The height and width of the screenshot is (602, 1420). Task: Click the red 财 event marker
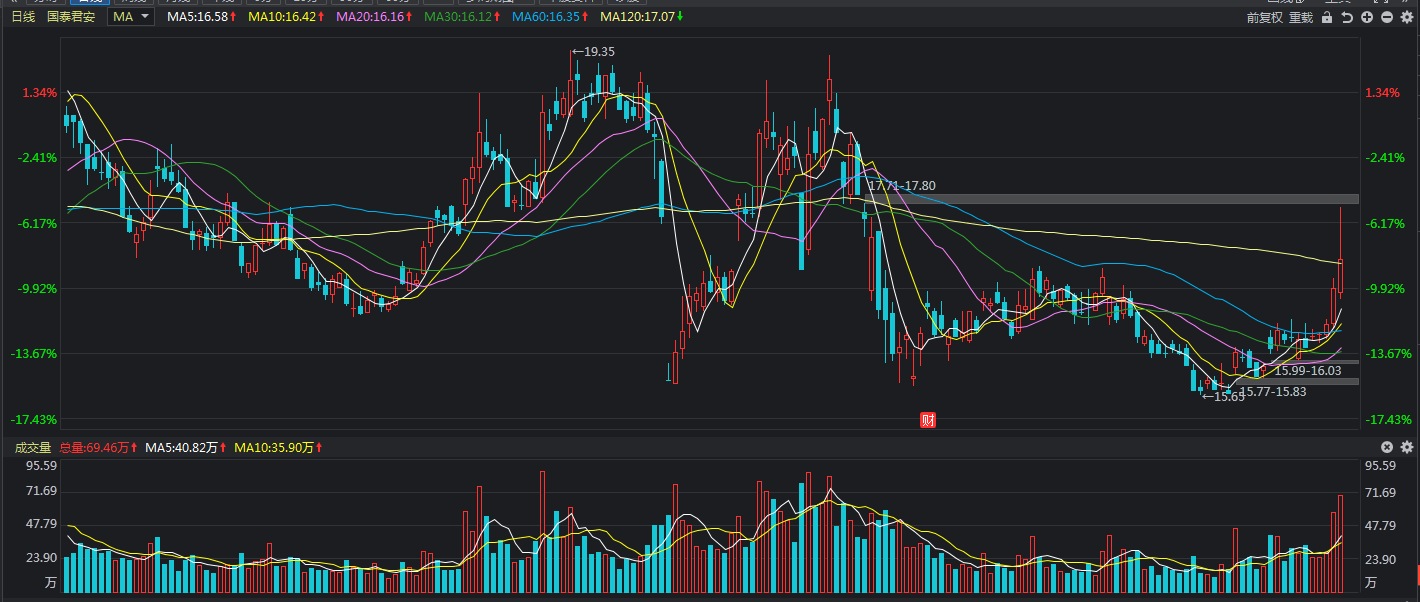click(x=927, y=420)
